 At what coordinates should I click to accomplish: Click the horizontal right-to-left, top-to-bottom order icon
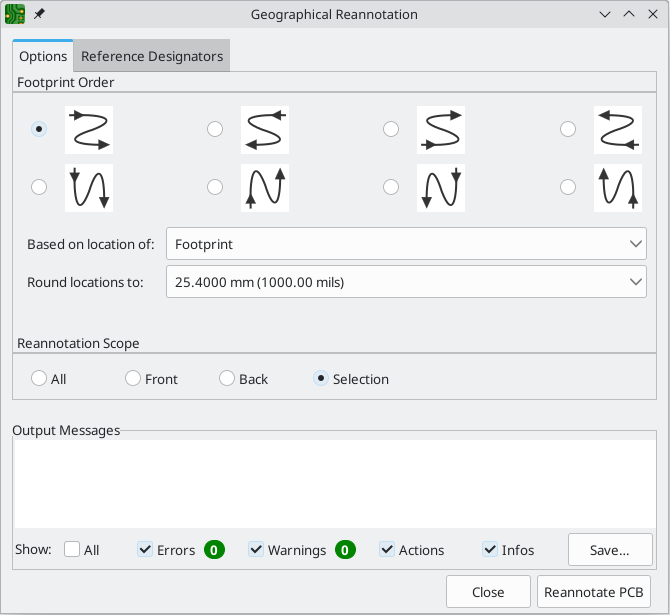pyautogui.click(x=265, y=129)
